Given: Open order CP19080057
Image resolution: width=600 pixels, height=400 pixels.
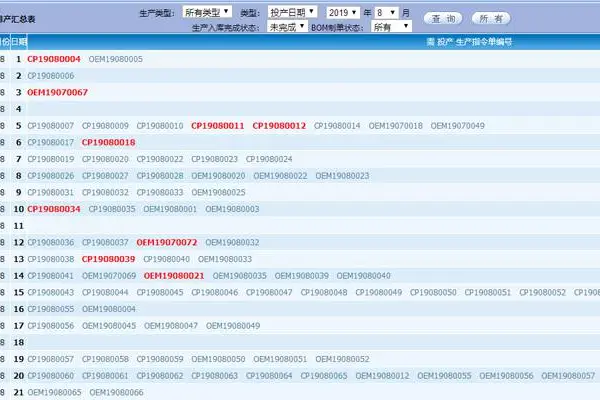Looking at the screenshot, I should (51, 359).
